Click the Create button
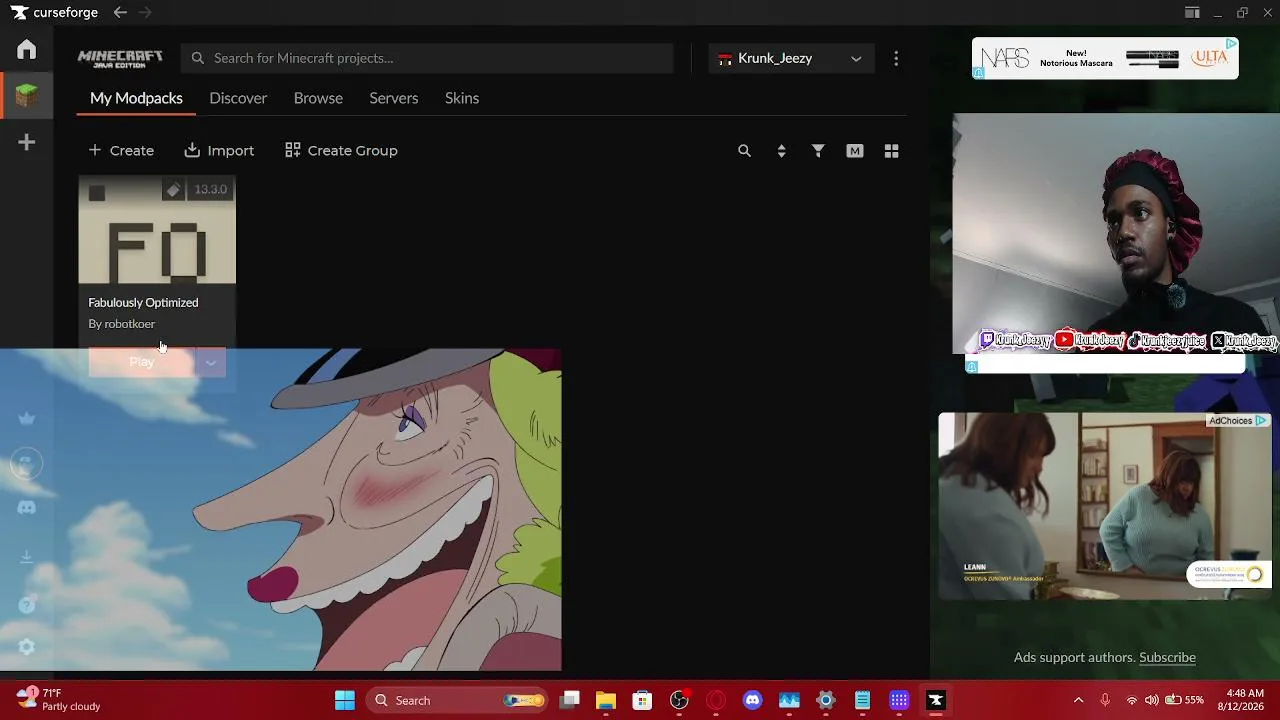This screenshot has height=720, width=1280. (x=121, y=151)
